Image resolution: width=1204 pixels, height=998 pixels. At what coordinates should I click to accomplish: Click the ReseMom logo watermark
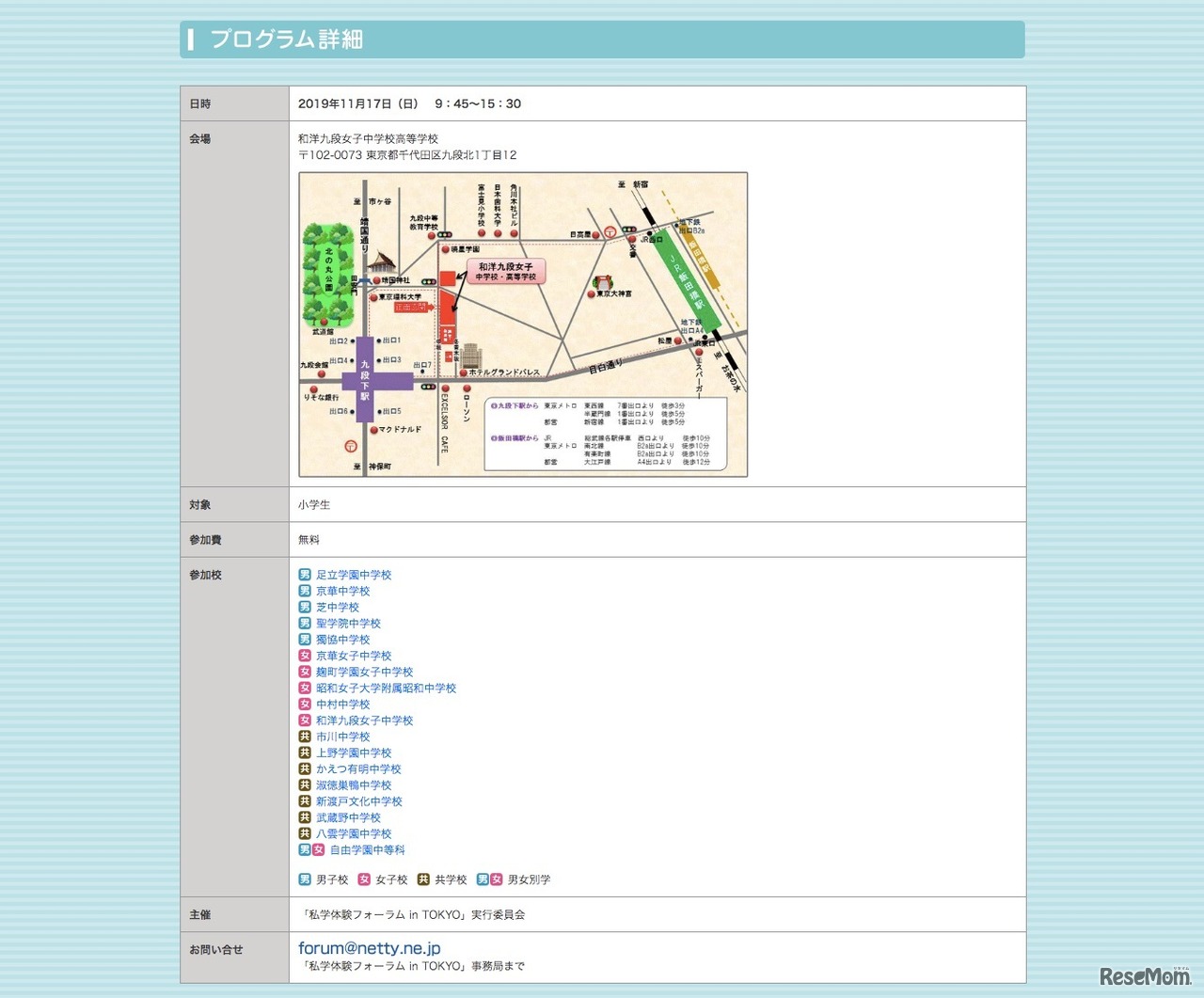(x=1145, y=976)
